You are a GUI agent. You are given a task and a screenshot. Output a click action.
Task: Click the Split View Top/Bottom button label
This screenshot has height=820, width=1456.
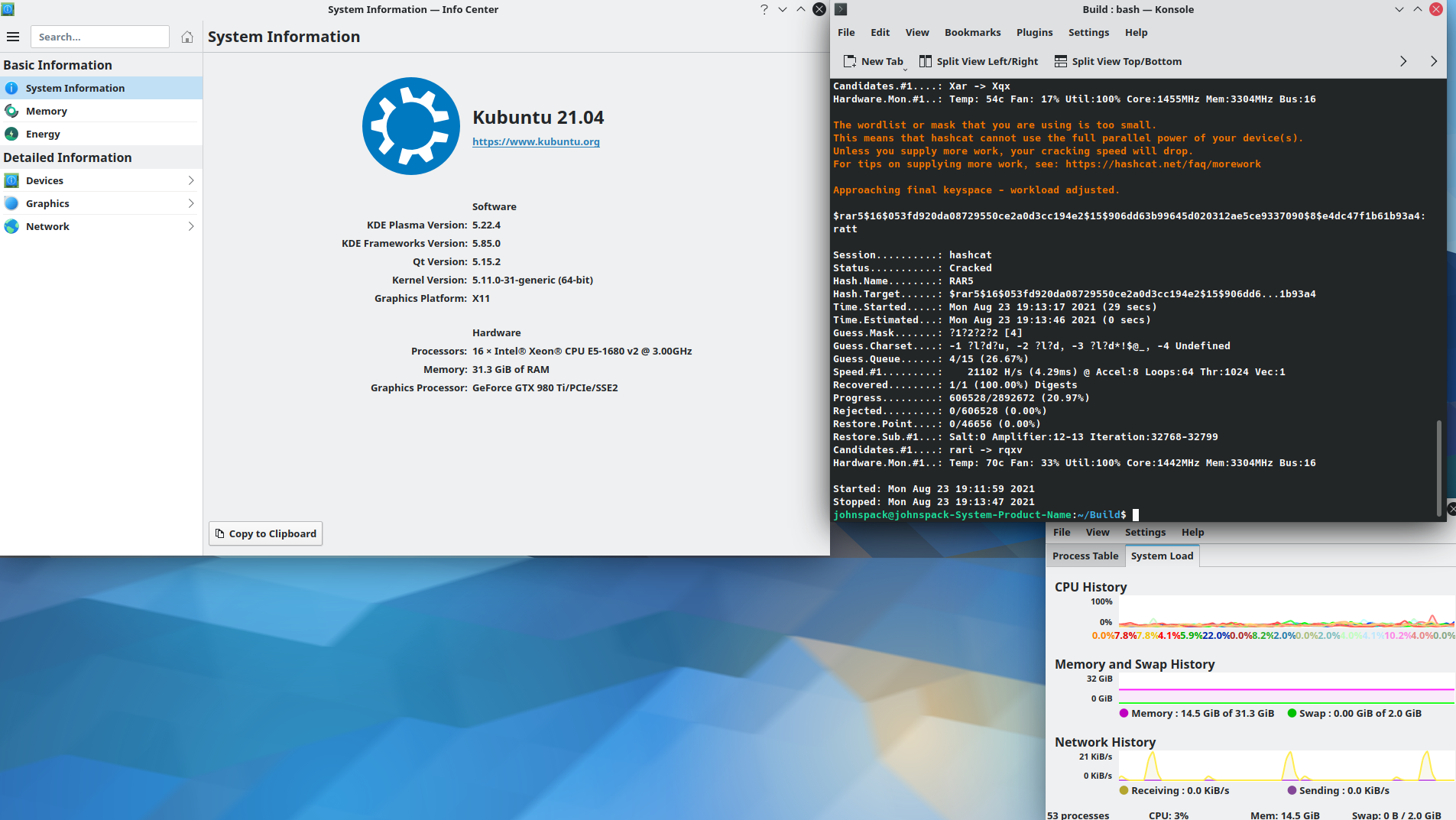pyautogui.click(x=1127, y=61)
